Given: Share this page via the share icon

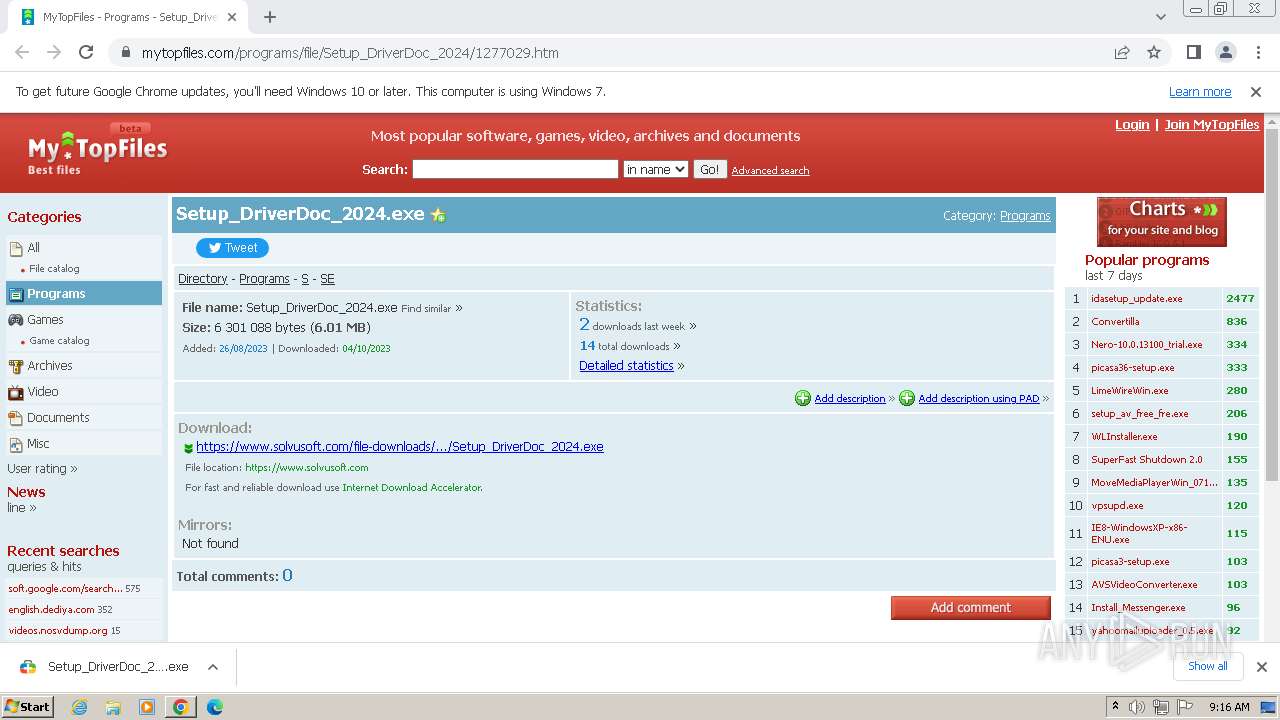Looking at the screenshot, I should (x=1122, y=53).
